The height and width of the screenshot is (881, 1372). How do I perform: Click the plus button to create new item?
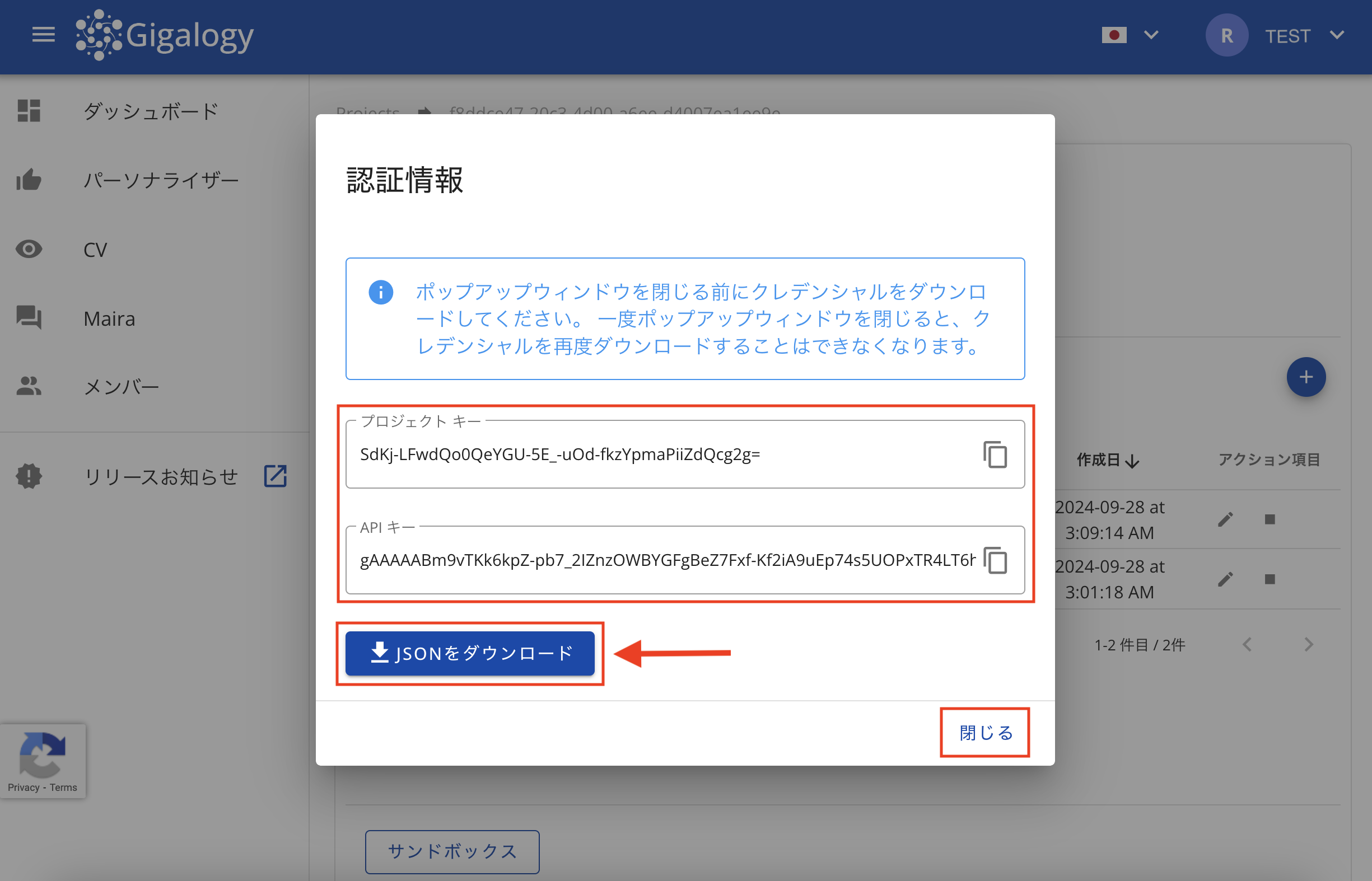(1305, 377)
